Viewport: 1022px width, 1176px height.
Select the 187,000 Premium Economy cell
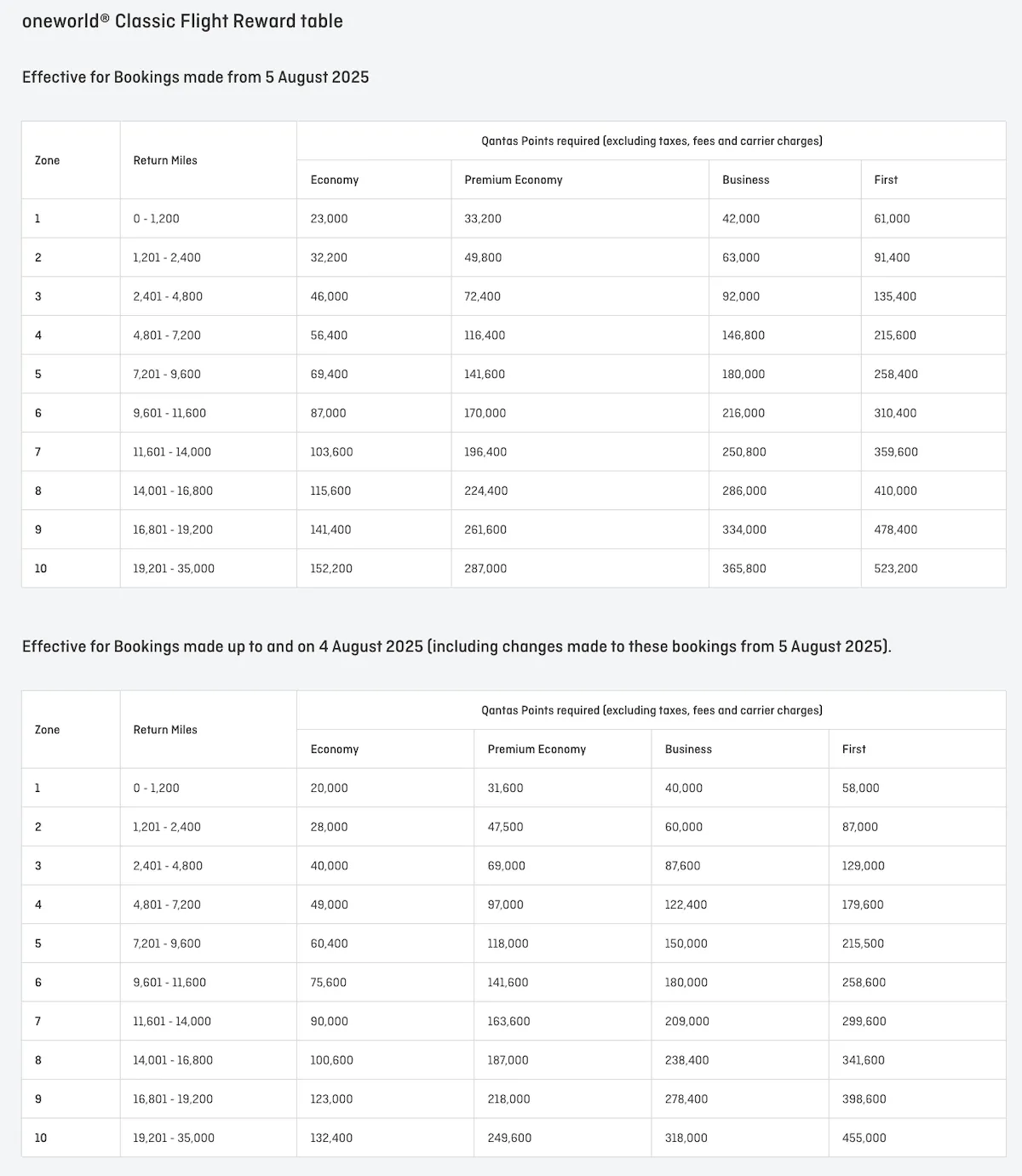click(x=508, y=1060)
